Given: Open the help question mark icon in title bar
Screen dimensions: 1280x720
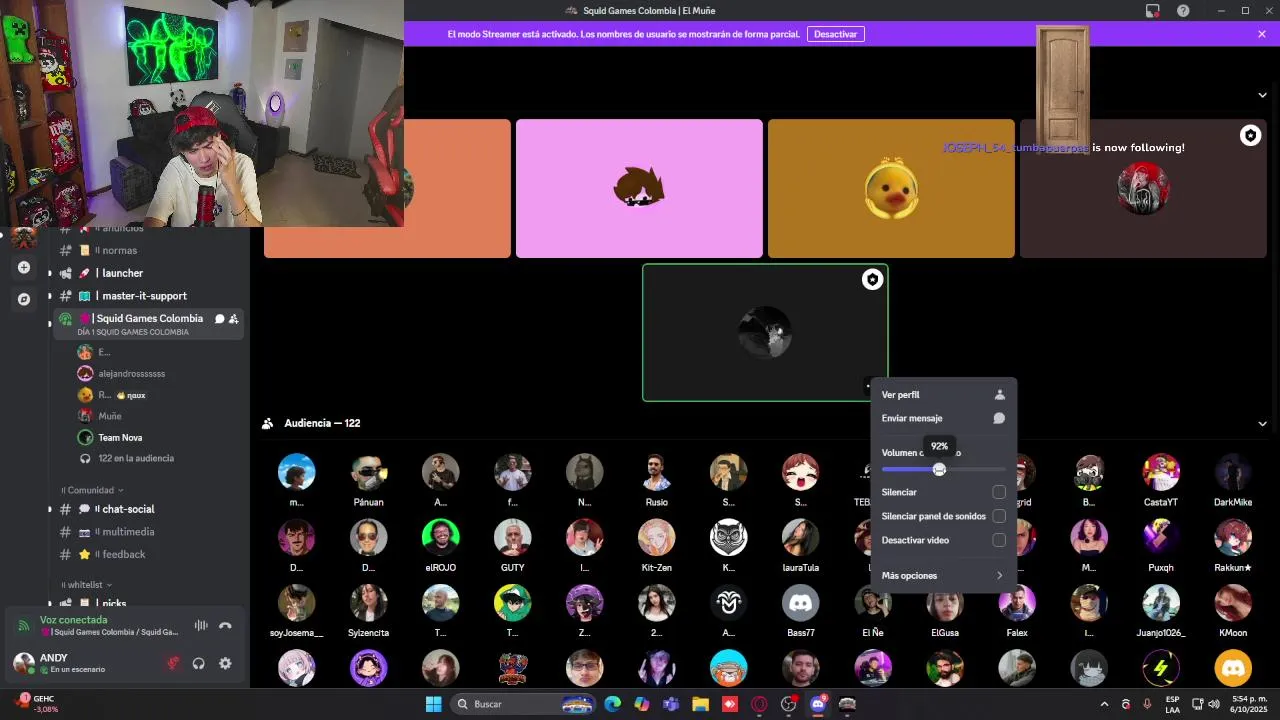Looking at the screenshot, I should [x=1184, y=11].
